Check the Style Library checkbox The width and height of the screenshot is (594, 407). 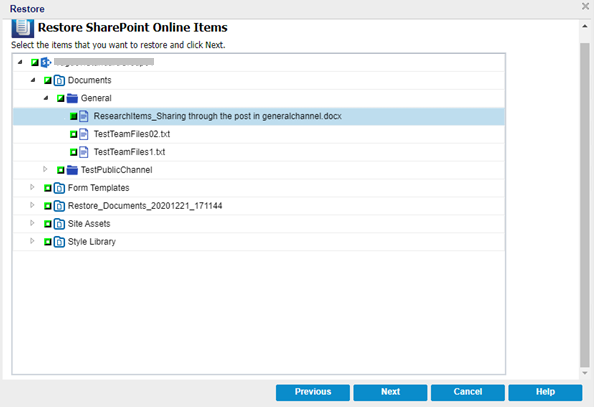pyautogui.click(x=48, y=241)
